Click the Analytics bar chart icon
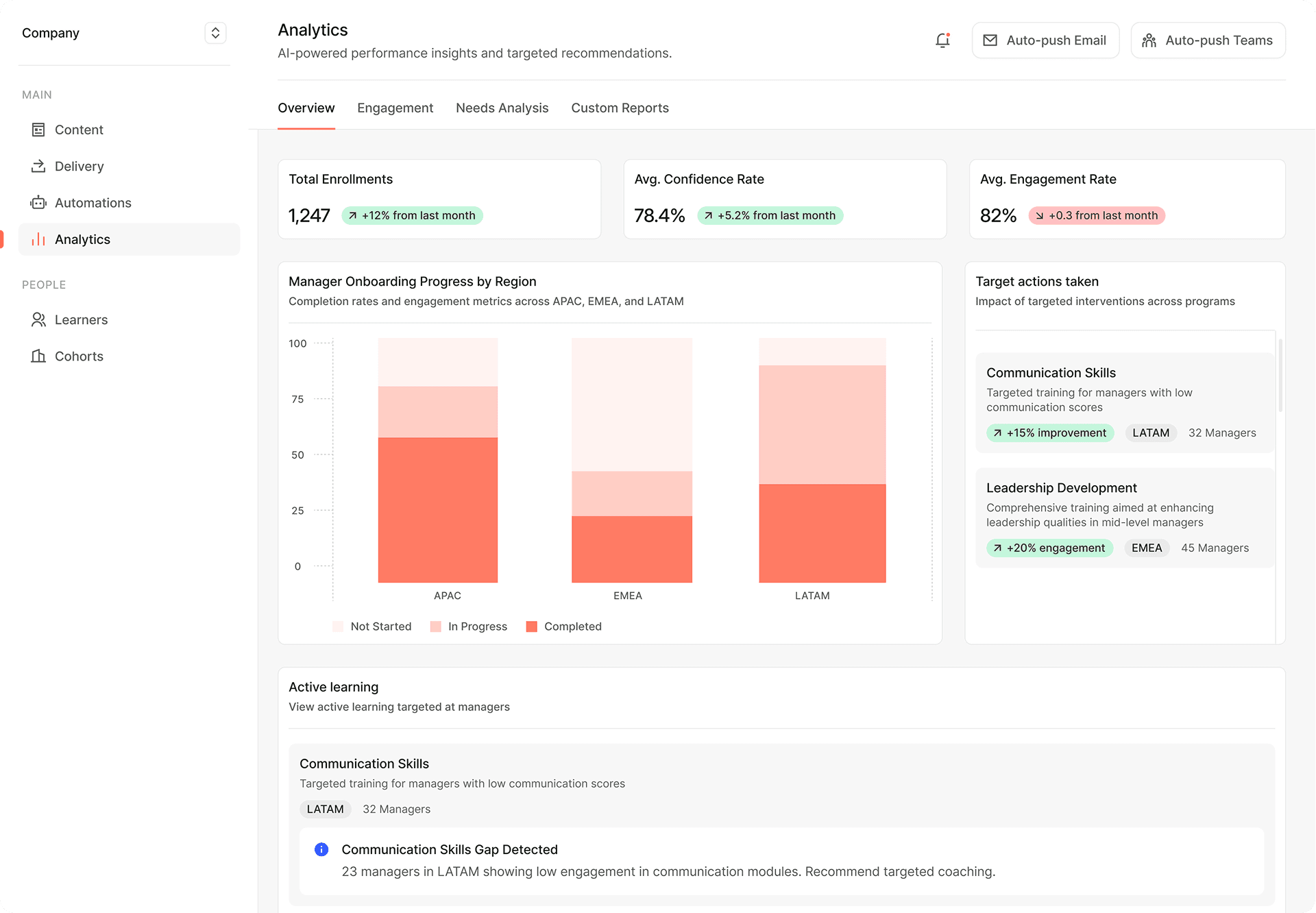Image resolution: width=1316 pixels, height=913 pixels. (38, 239)
